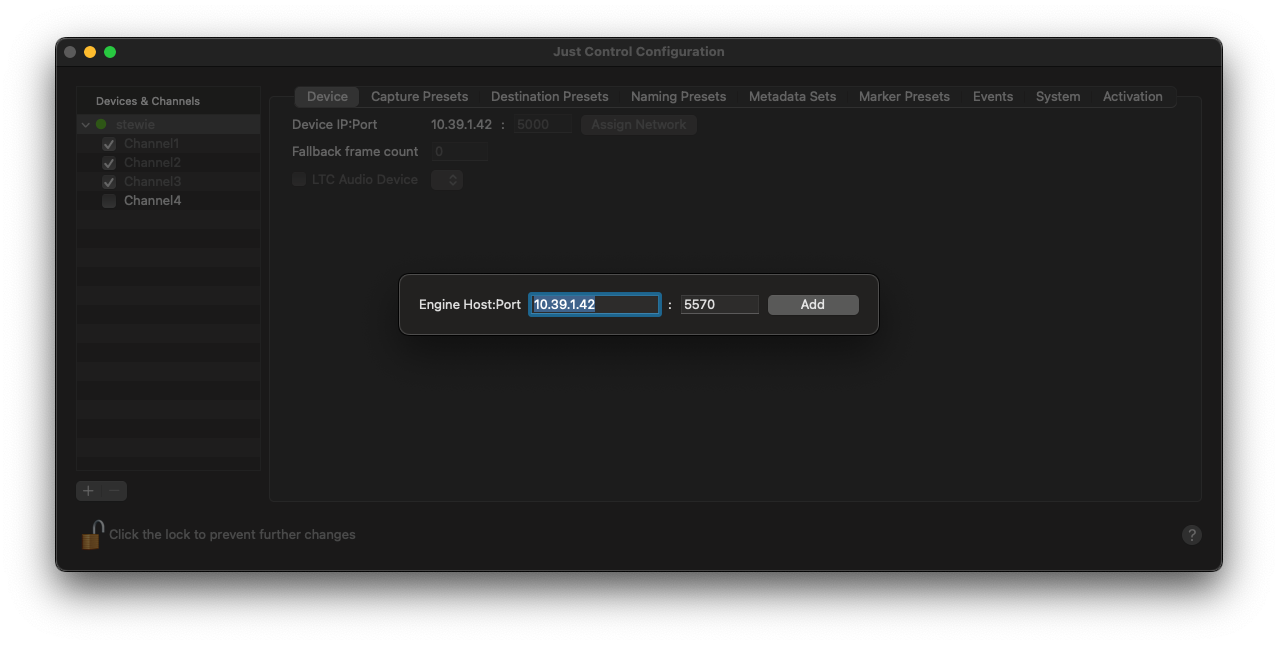Viewport: 1278px width, 645px height.
Task: Toggle the Channel2 checkbox
Action: click(x=109, y=163)
